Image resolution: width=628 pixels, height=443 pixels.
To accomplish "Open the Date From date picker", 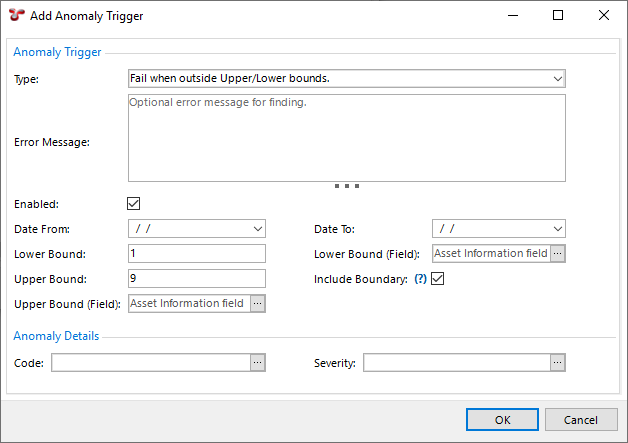I will [x=258, y=228].
